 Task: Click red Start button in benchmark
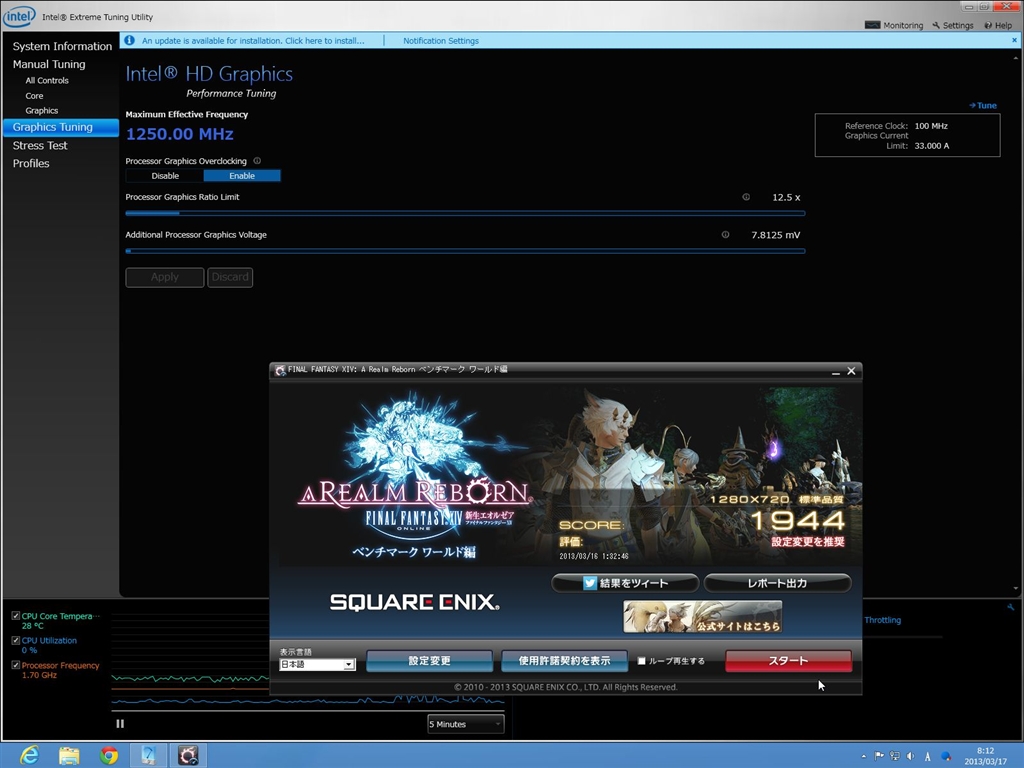[x=788, y=661]
